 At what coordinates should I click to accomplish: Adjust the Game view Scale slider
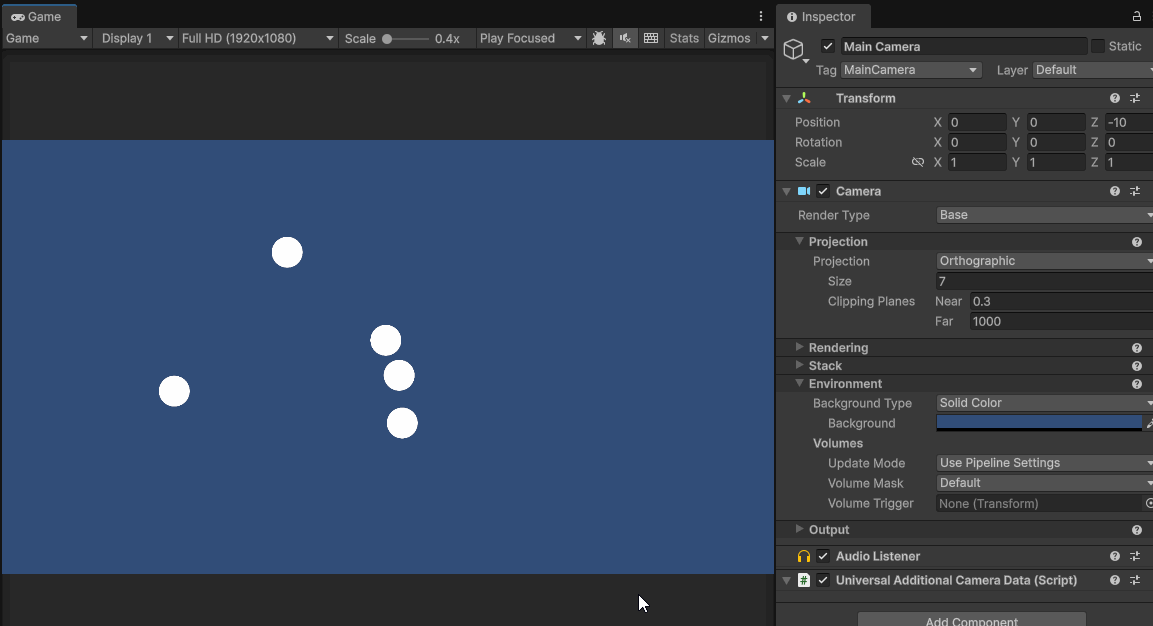pyautogui.click(x=405, y=38)
